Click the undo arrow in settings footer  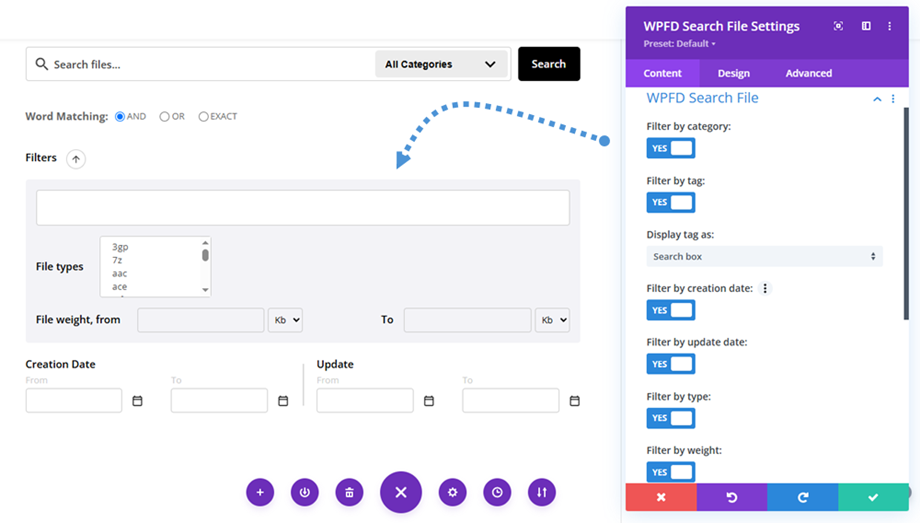(732, 497)
